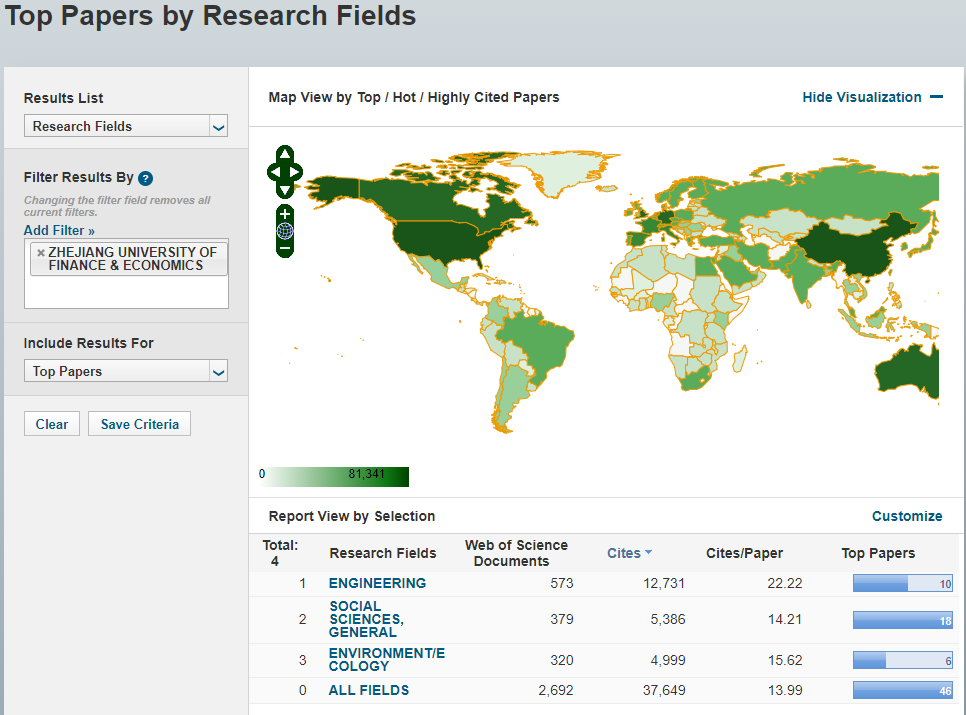
Task: Click the Save Criteria button
Action: [x=139, y=424]
